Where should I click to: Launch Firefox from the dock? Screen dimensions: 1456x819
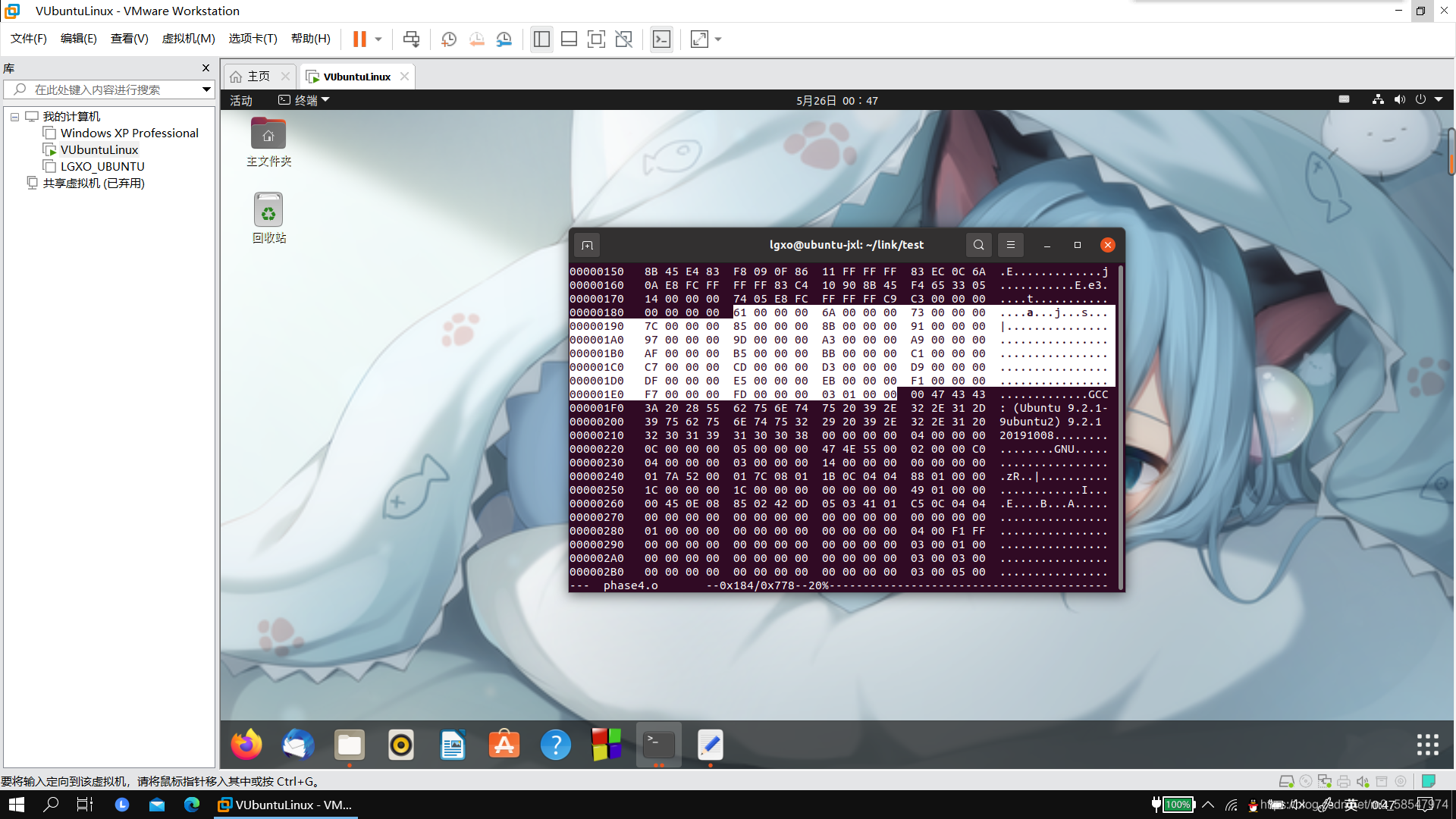coord(246,745)
